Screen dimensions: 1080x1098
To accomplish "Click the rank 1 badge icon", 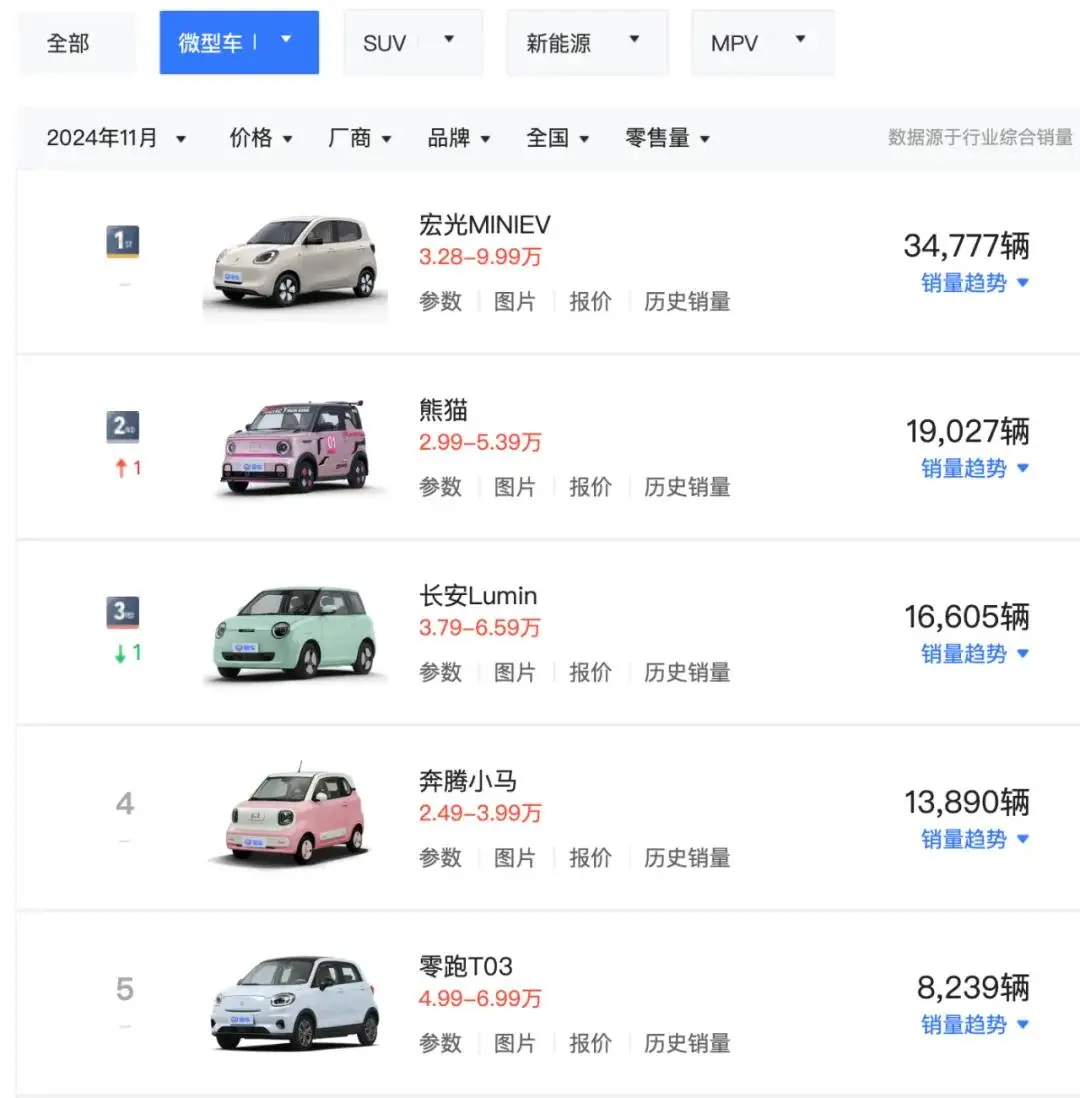I will click(x=123, y=242).
